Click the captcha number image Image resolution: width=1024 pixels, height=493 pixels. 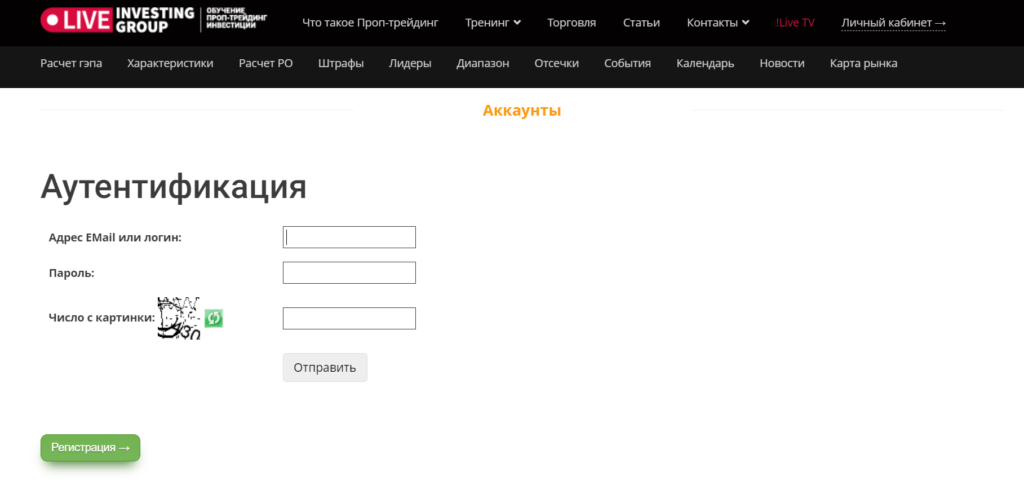coord(179,318)
